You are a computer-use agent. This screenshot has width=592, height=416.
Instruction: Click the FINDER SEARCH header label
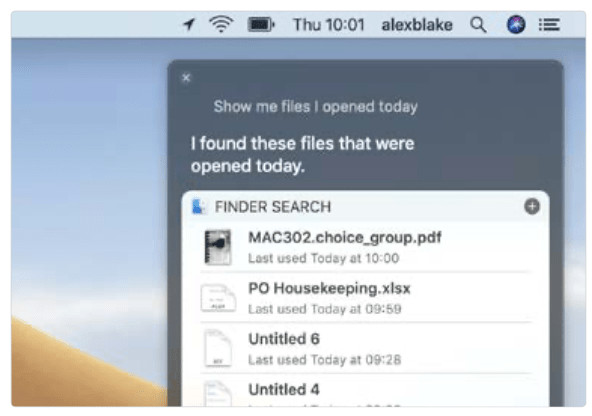273,207
